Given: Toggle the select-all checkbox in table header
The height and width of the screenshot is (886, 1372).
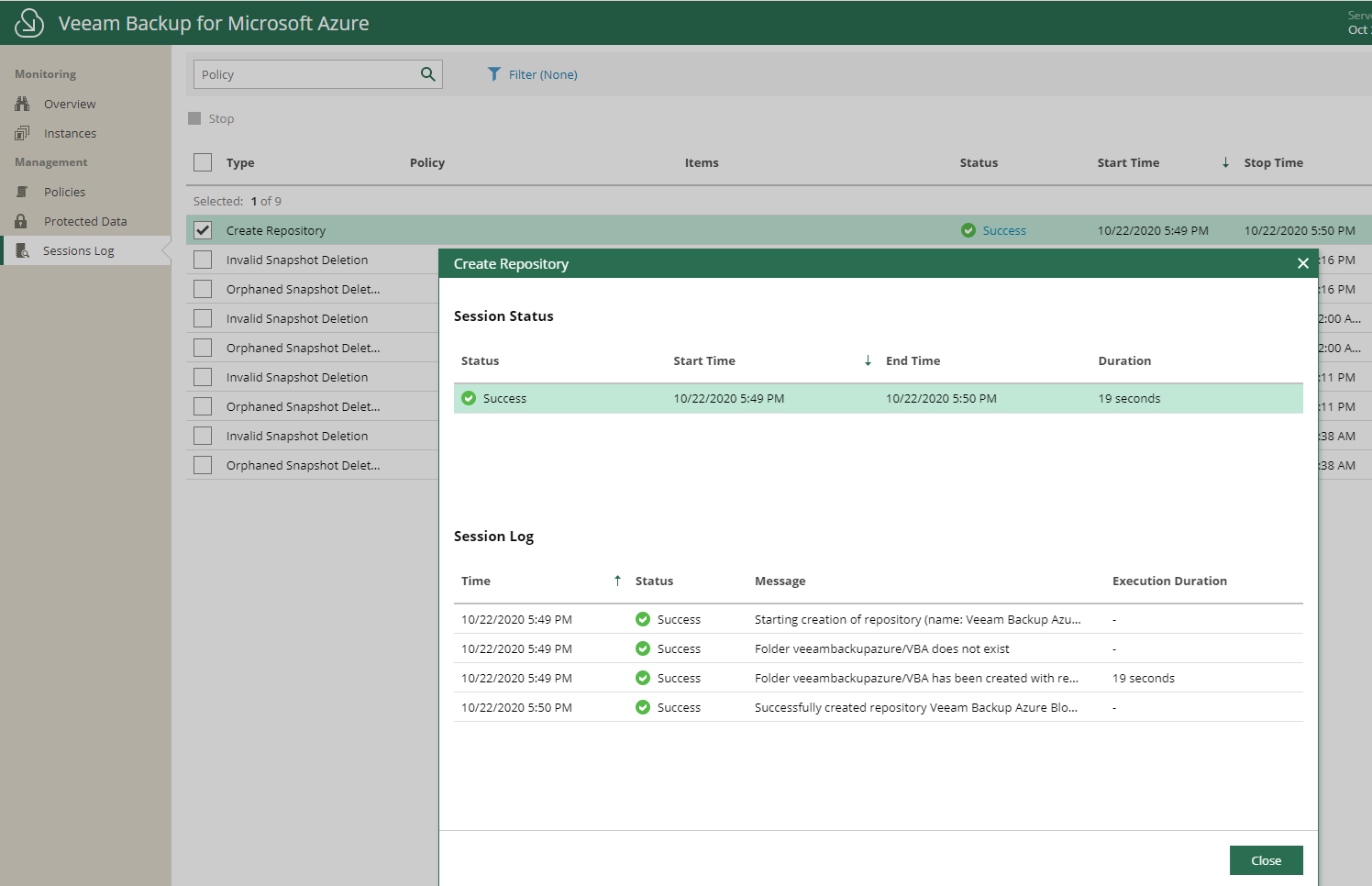Looking at the screenshot, I should point(203,162).
